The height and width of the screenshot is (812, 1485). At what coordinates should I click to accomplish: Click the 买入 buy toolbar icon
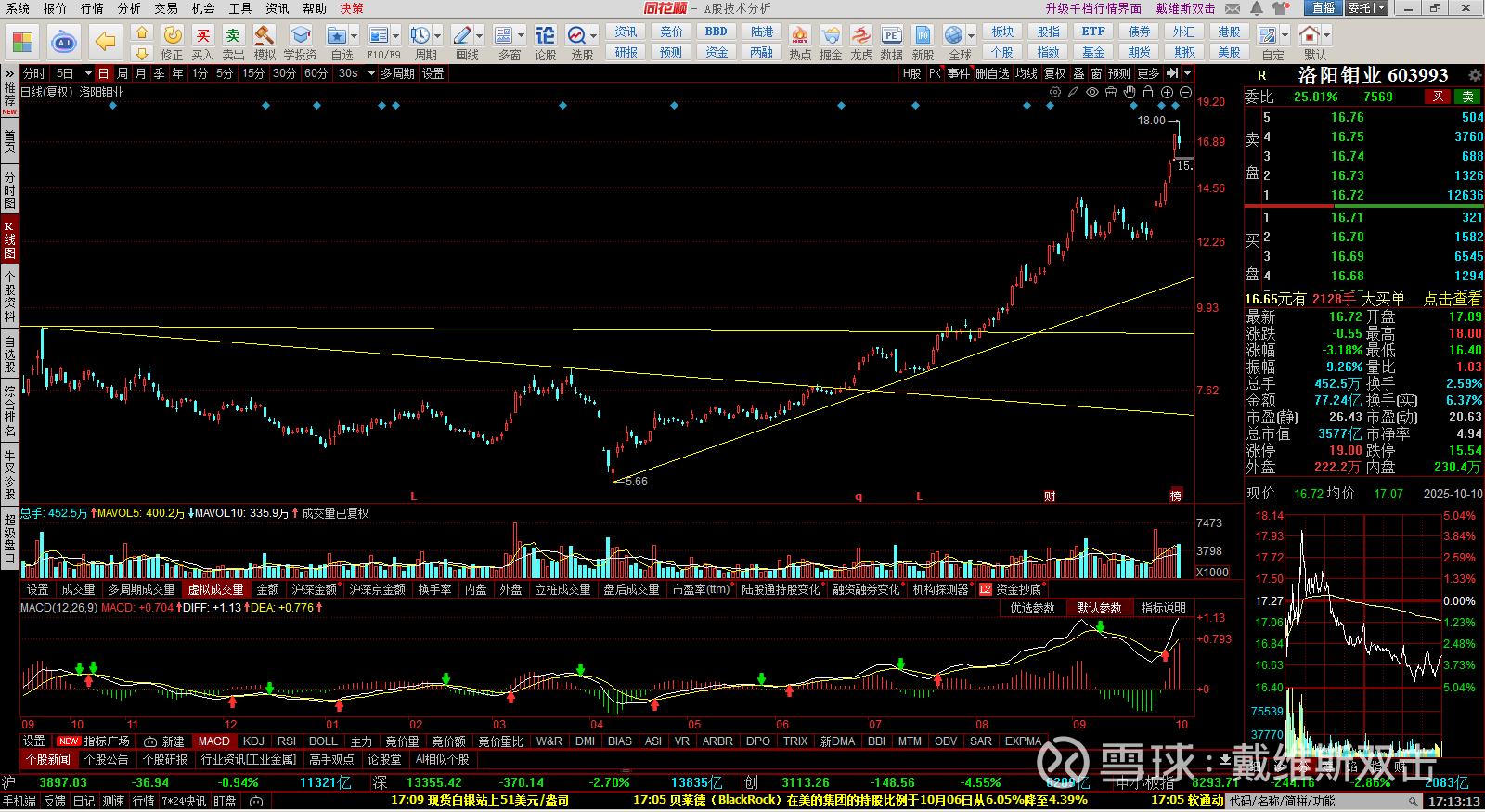[x=202, y=36]
